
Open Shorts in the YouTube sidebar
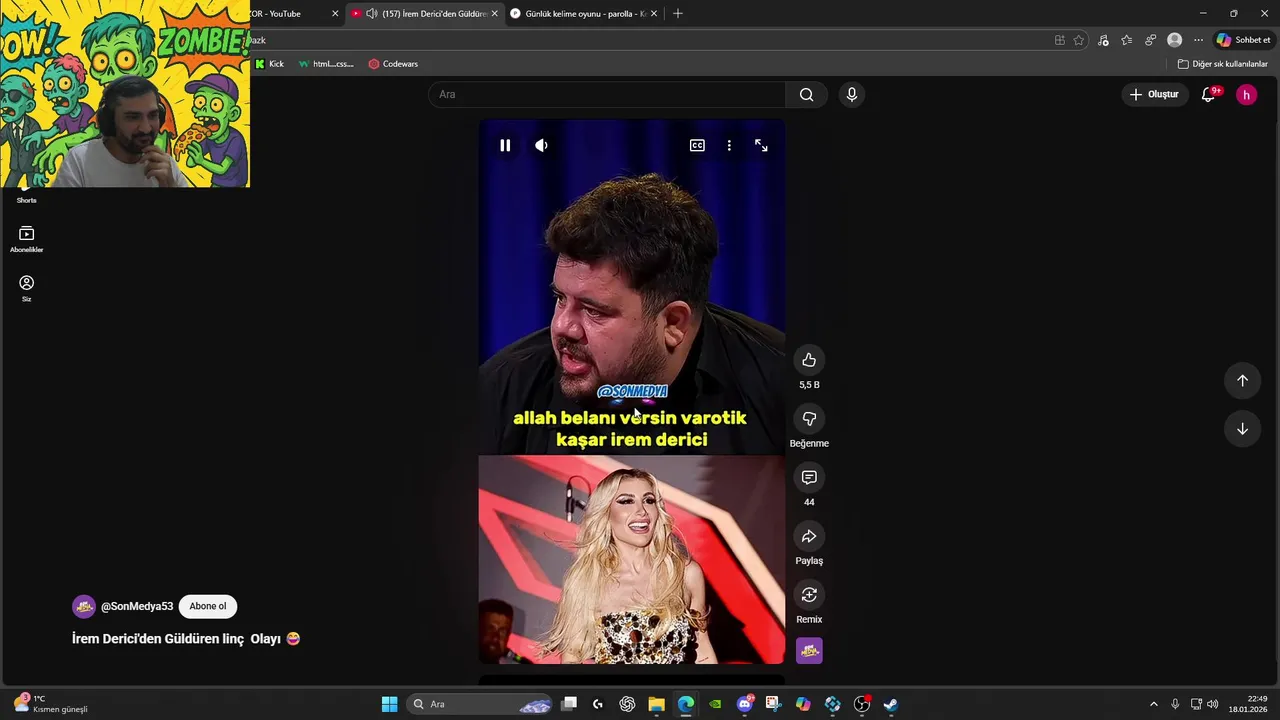(26, 195)
